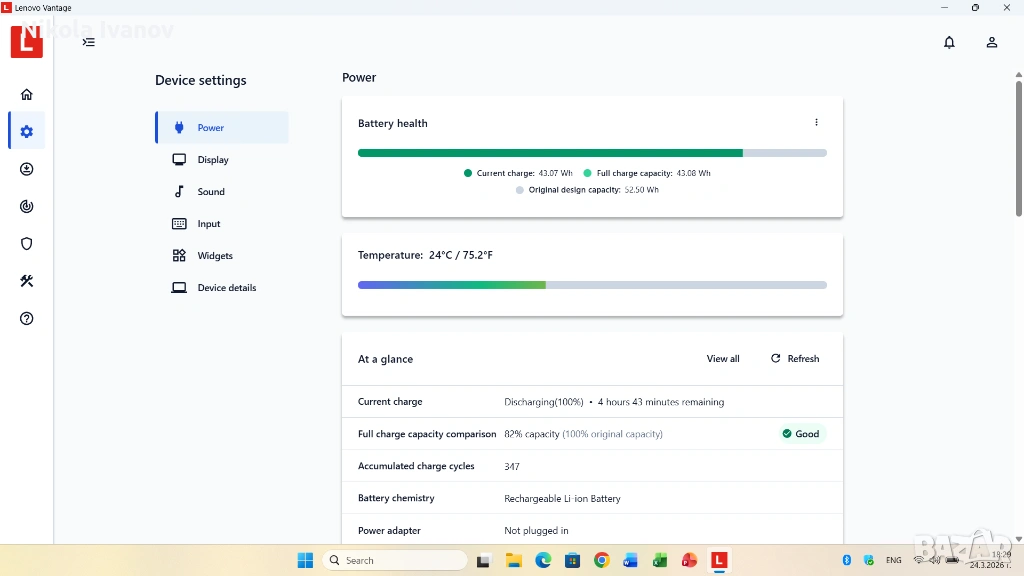Click the shield security icon in sidebar

[x=27, y=244]
